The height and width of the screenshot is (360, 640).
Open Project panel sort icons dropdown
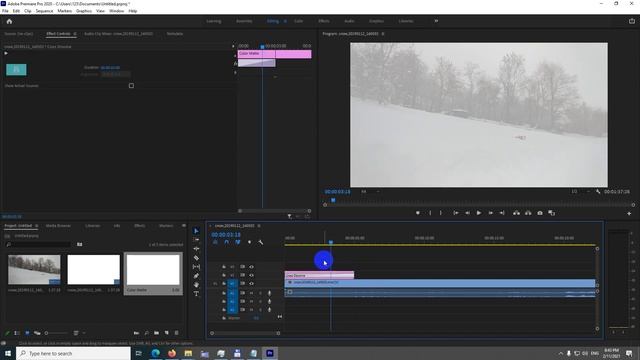pos(78,333)
